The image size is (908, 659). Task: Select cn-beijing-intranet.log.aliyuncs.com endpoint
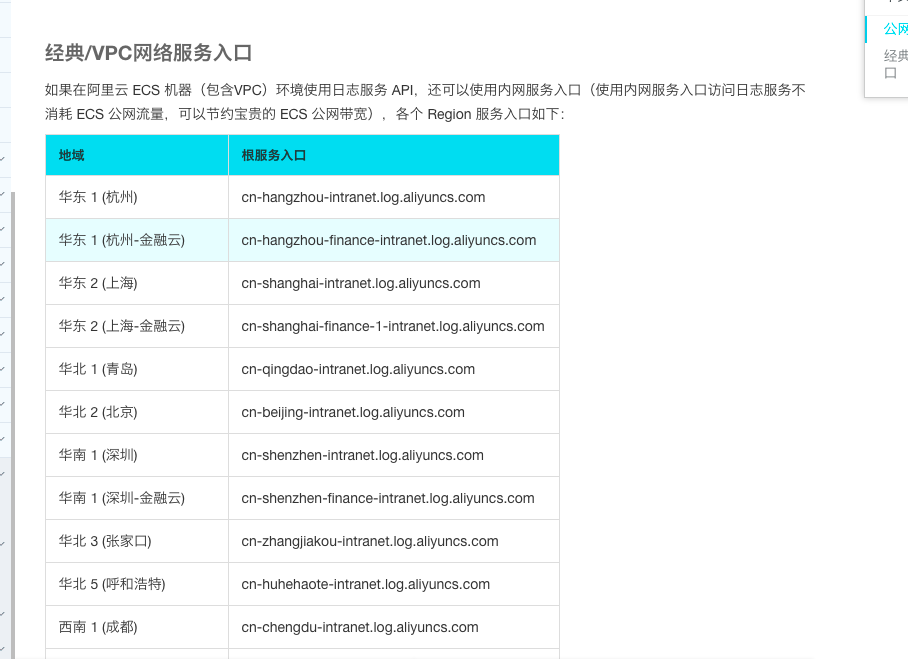coord(353,412)
